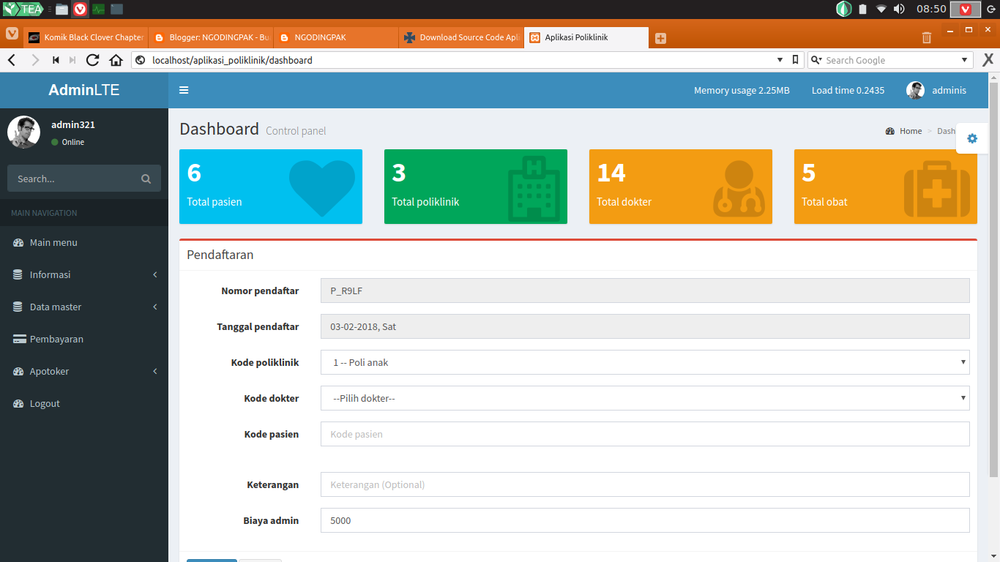Focus the Kode pasien input field
Viewport: 1000px width, 562px height.
[x=645, y=434]
